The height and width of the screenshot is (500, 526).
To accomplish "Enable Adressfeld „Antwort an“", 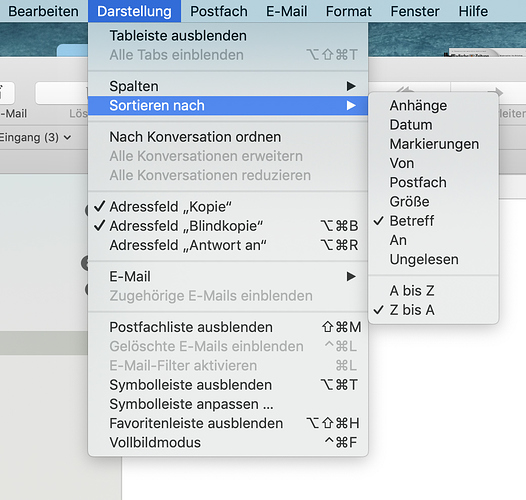I will (x=228, y=245).
